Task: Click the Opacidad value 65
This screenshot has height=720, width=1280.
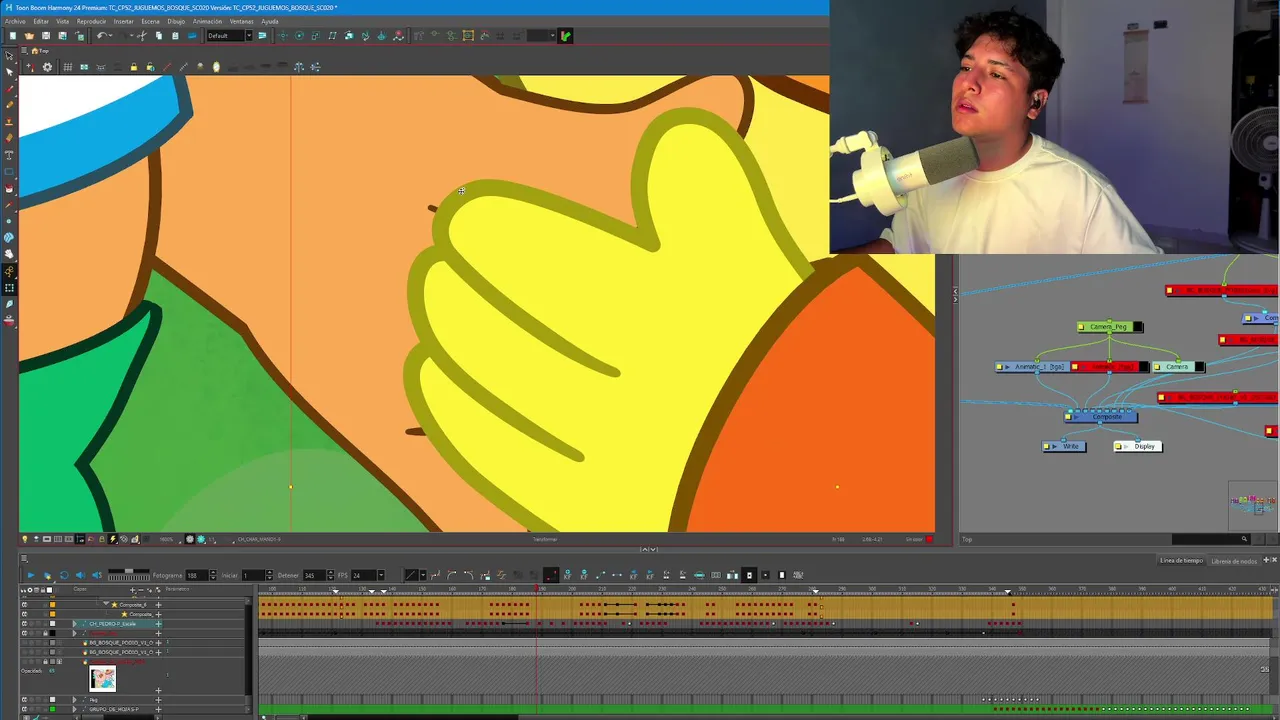Action: [52, 671]
